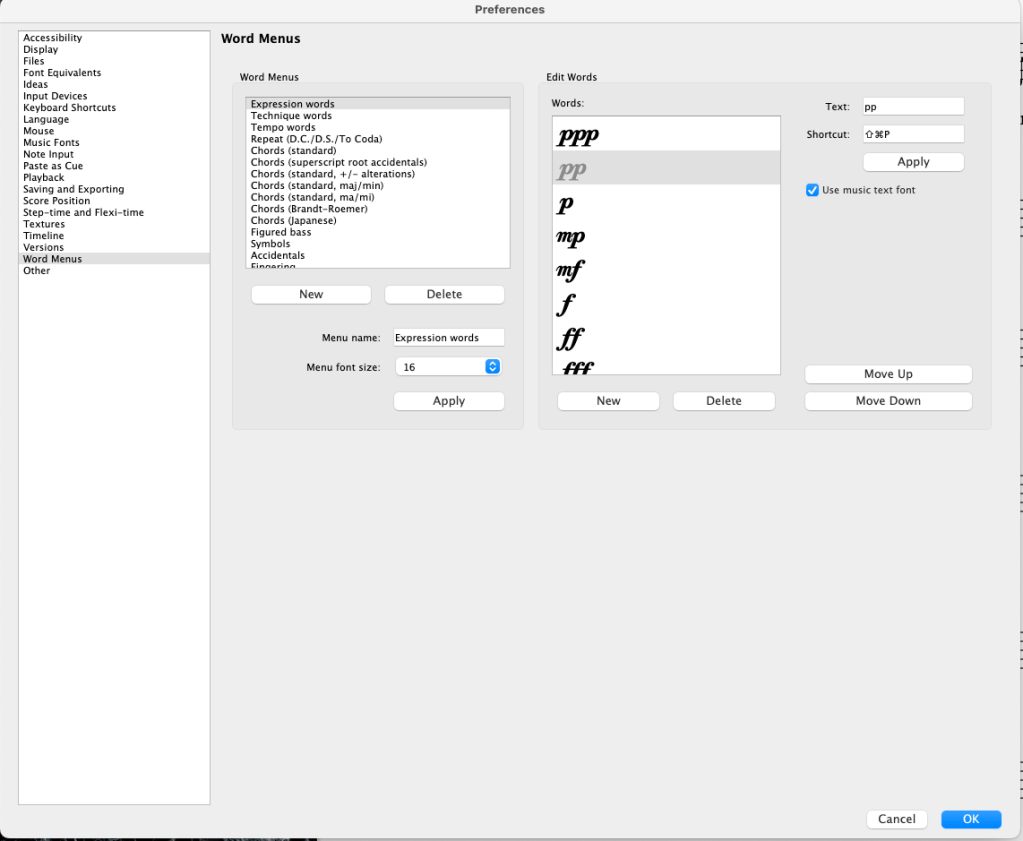Click Move Down button
1023x841 pixels.
pos(888,401)
